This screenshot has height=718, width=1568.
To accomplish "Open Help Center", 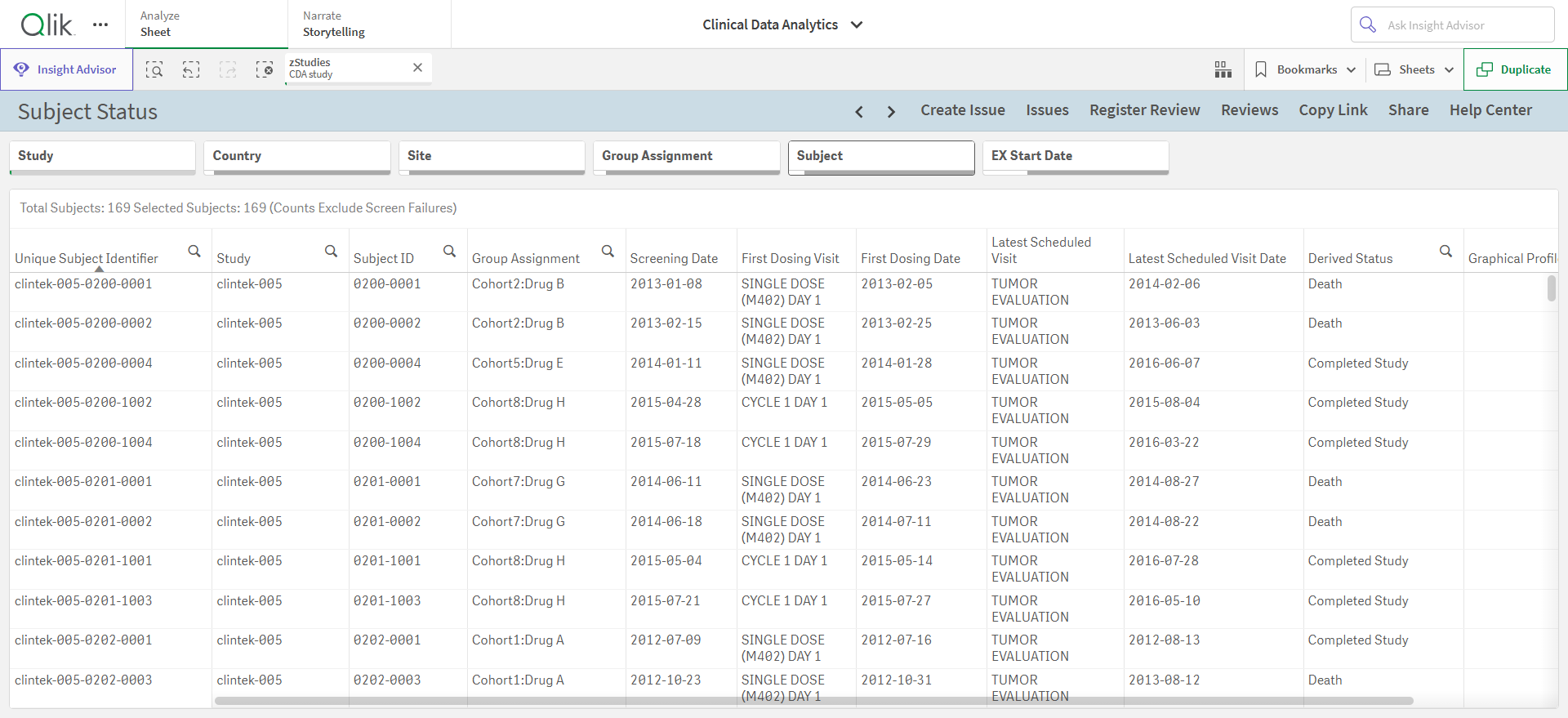I will 1490,110.
